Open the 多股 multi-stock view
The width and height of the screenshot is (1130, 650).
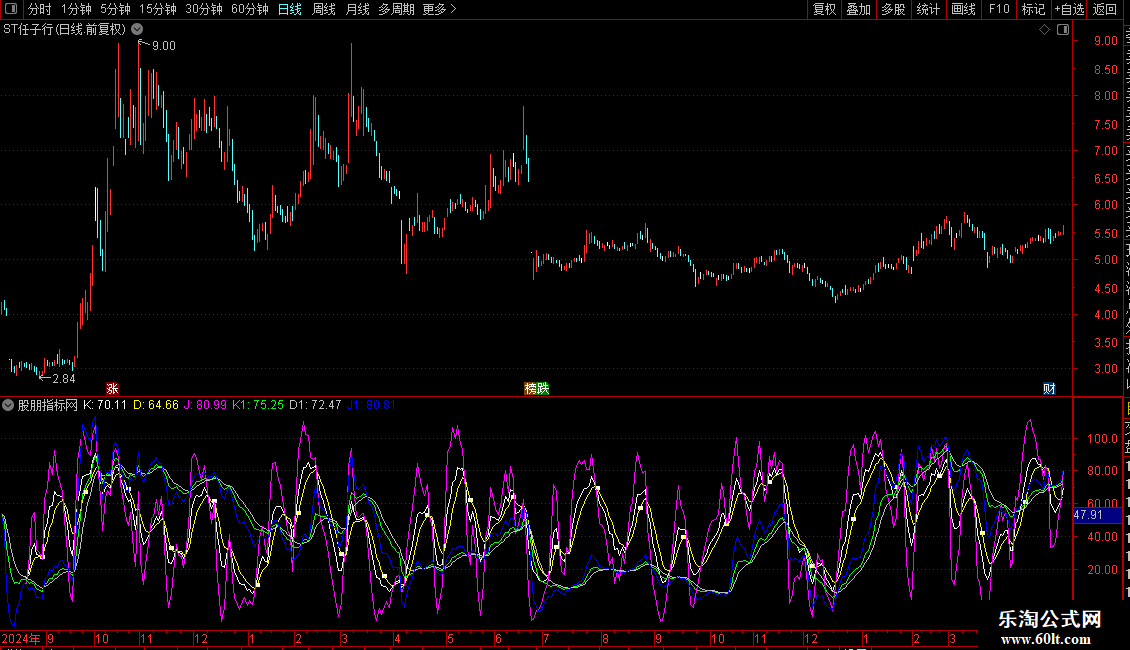(893, 9)
